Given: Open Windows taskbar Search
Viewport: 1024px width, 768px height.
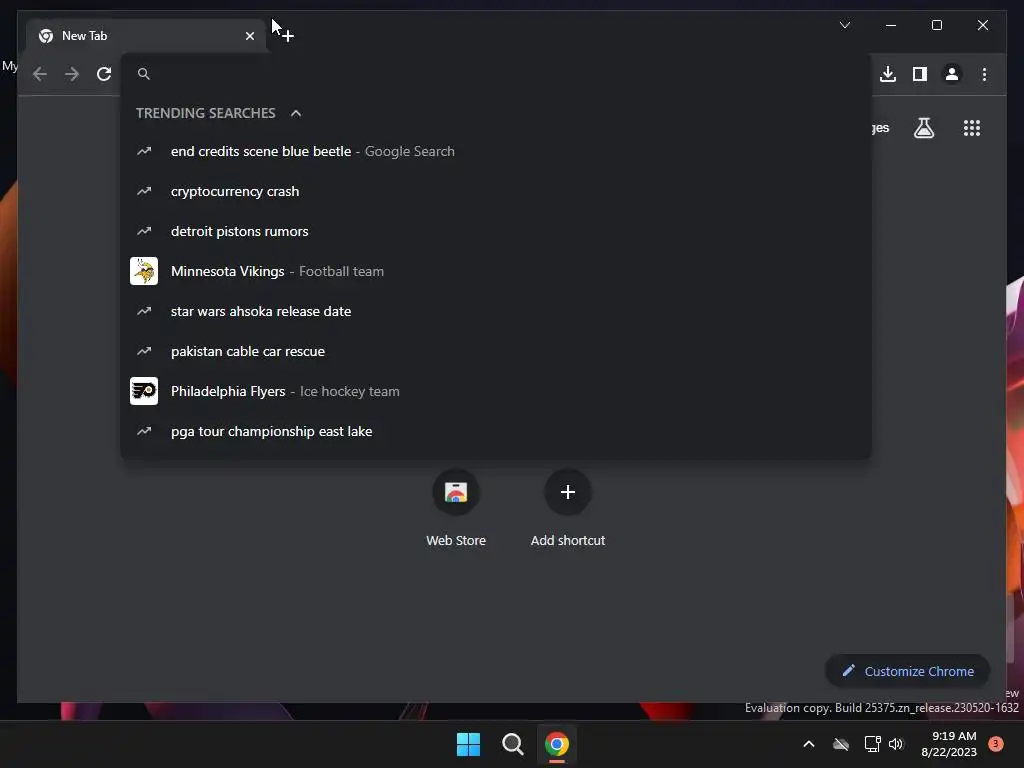Looking at the screenshot, I should pyautogui.click(x=513, y=744).
